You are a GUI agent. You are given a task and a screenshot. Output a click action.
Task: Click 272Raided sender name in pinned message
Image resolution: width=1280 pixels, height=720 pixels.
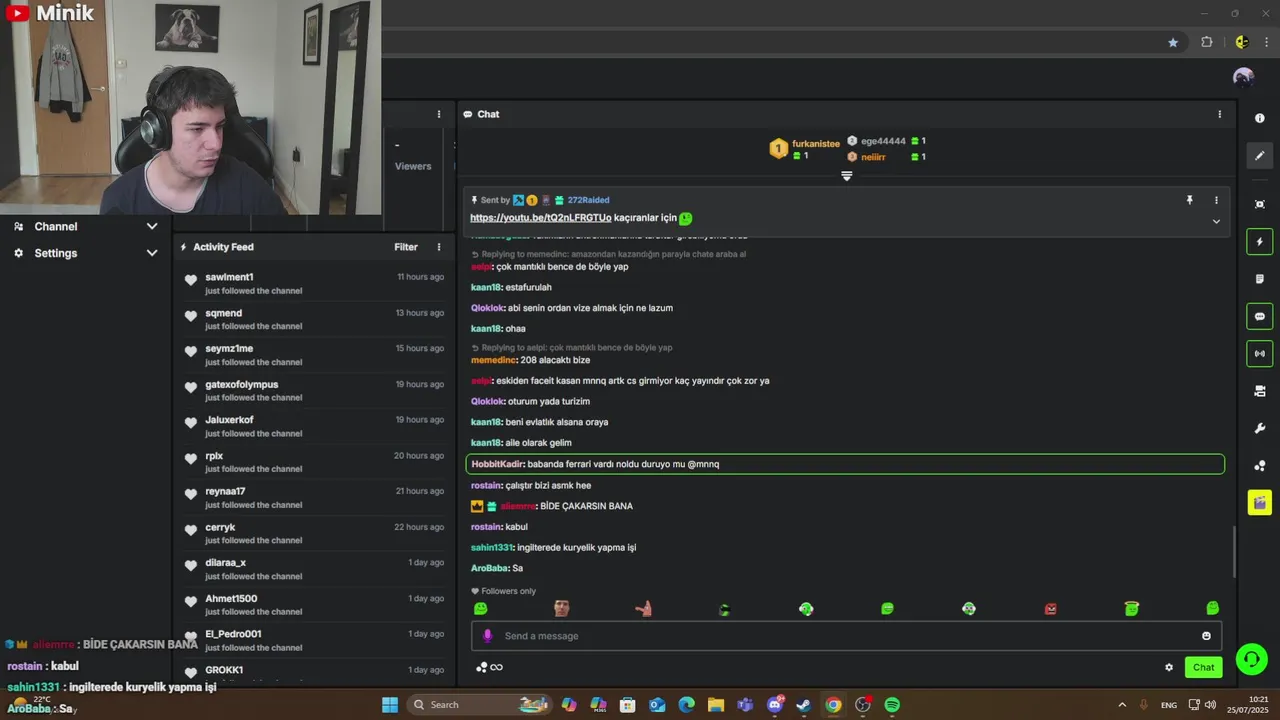pos(588,200)
